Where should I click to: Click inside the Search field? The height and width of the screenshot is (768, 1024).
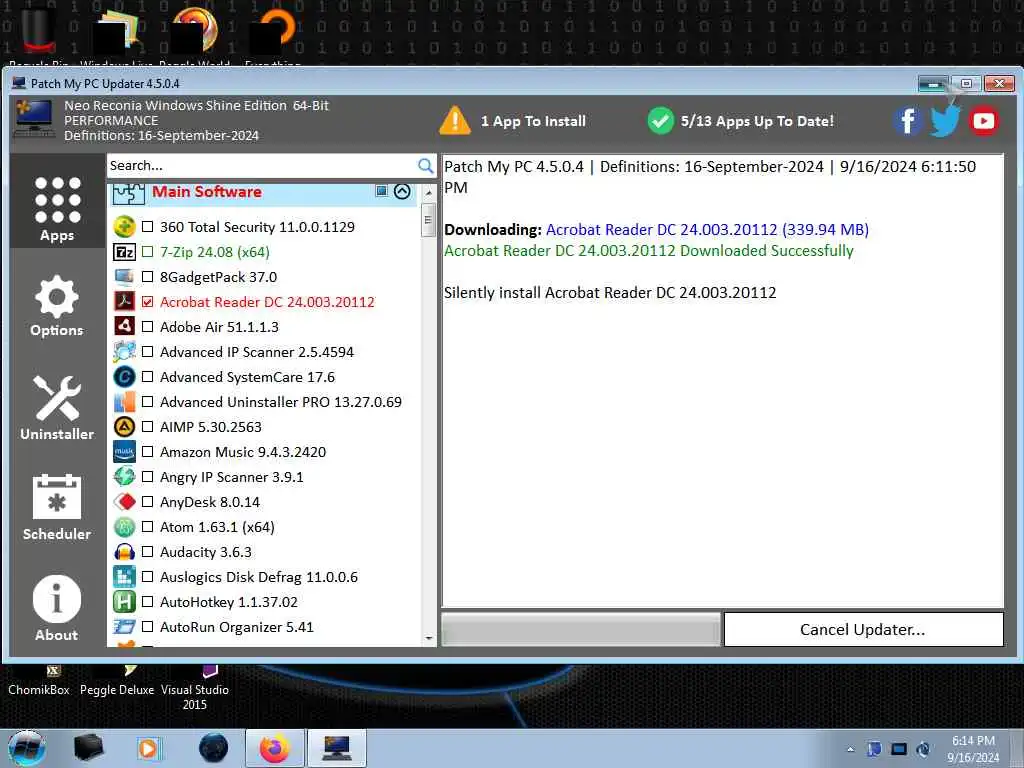(261, 166)
